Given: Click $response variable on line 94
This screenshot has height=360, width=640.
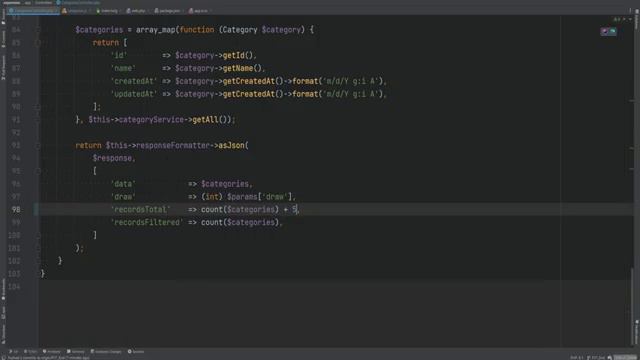Looking at the screenshot, I should point(112,158).
